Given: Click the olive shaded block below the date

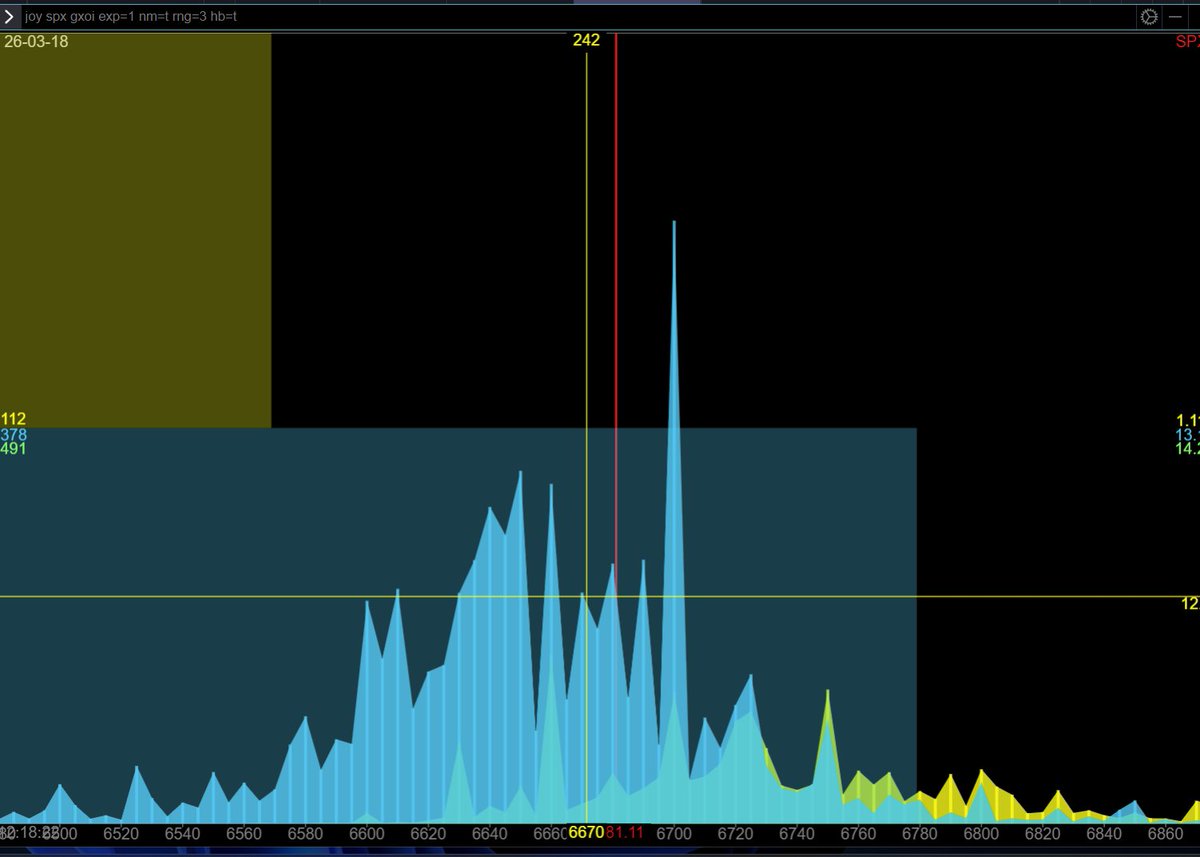Looking at the screenshot, I should click(x=135, y=230).
